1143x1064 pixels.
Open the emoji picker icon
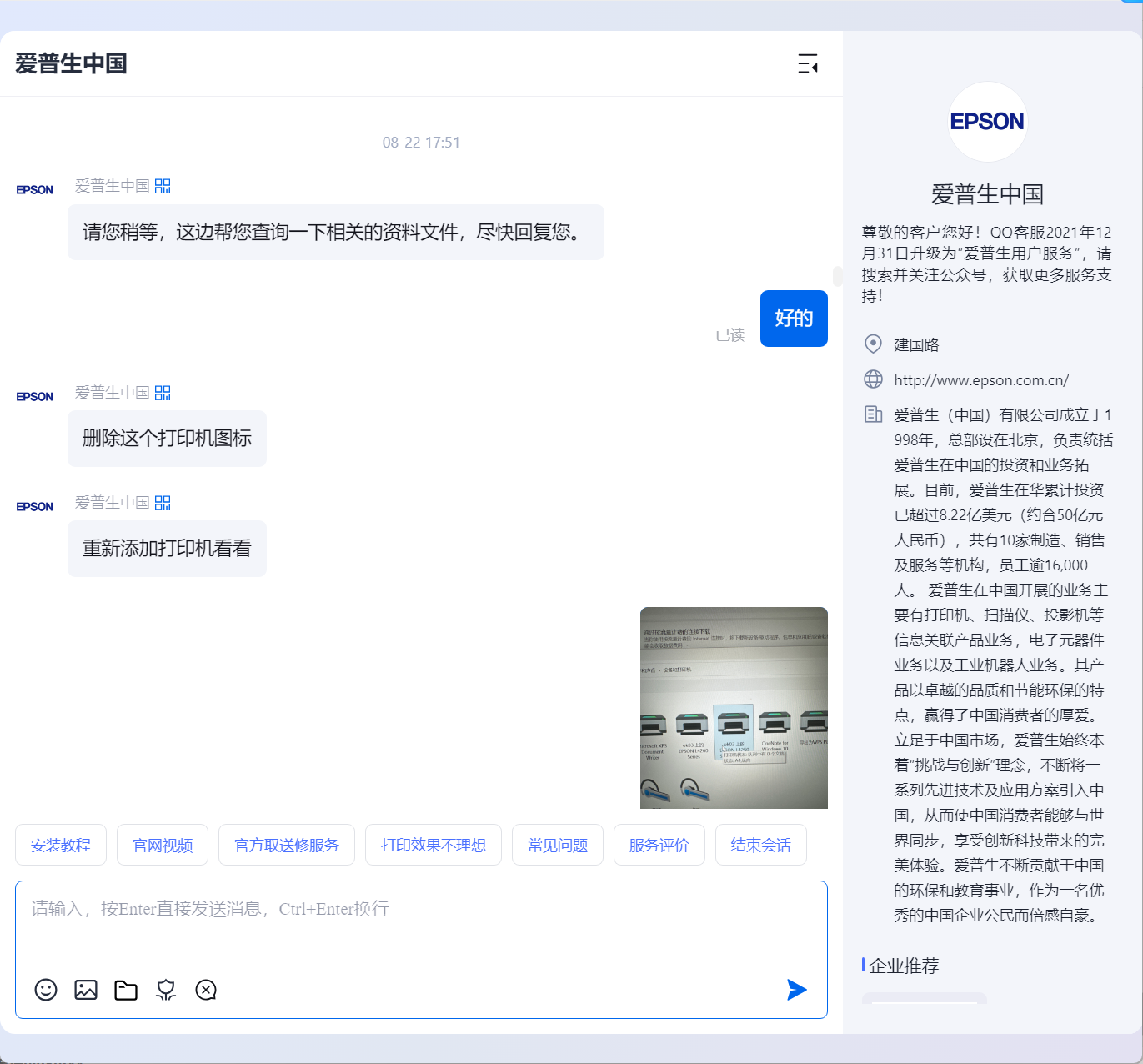coord(46,990)
